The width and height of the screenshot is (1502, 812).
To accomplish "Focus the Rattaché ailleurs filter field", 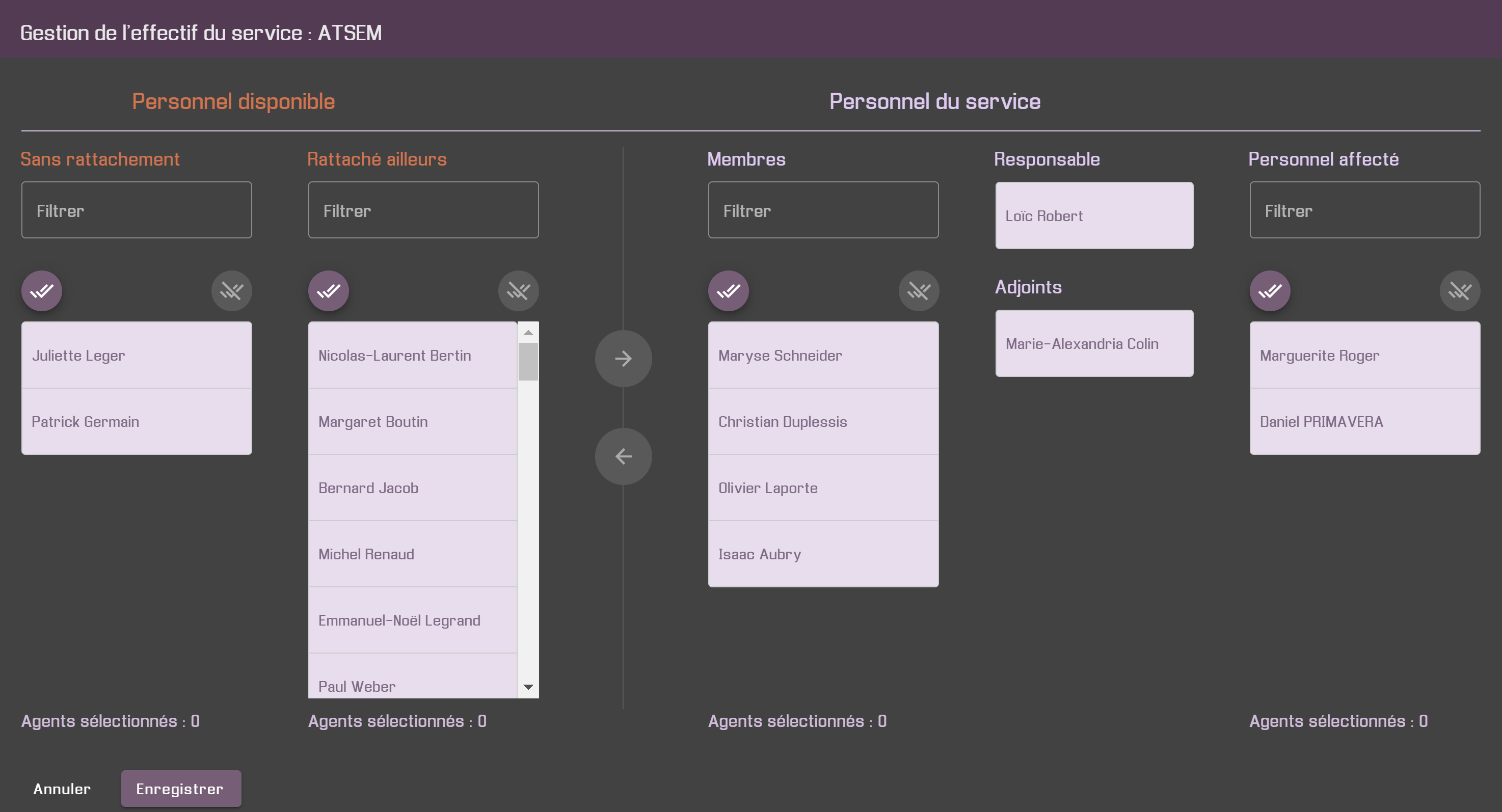I will click(x=423, y=210).
